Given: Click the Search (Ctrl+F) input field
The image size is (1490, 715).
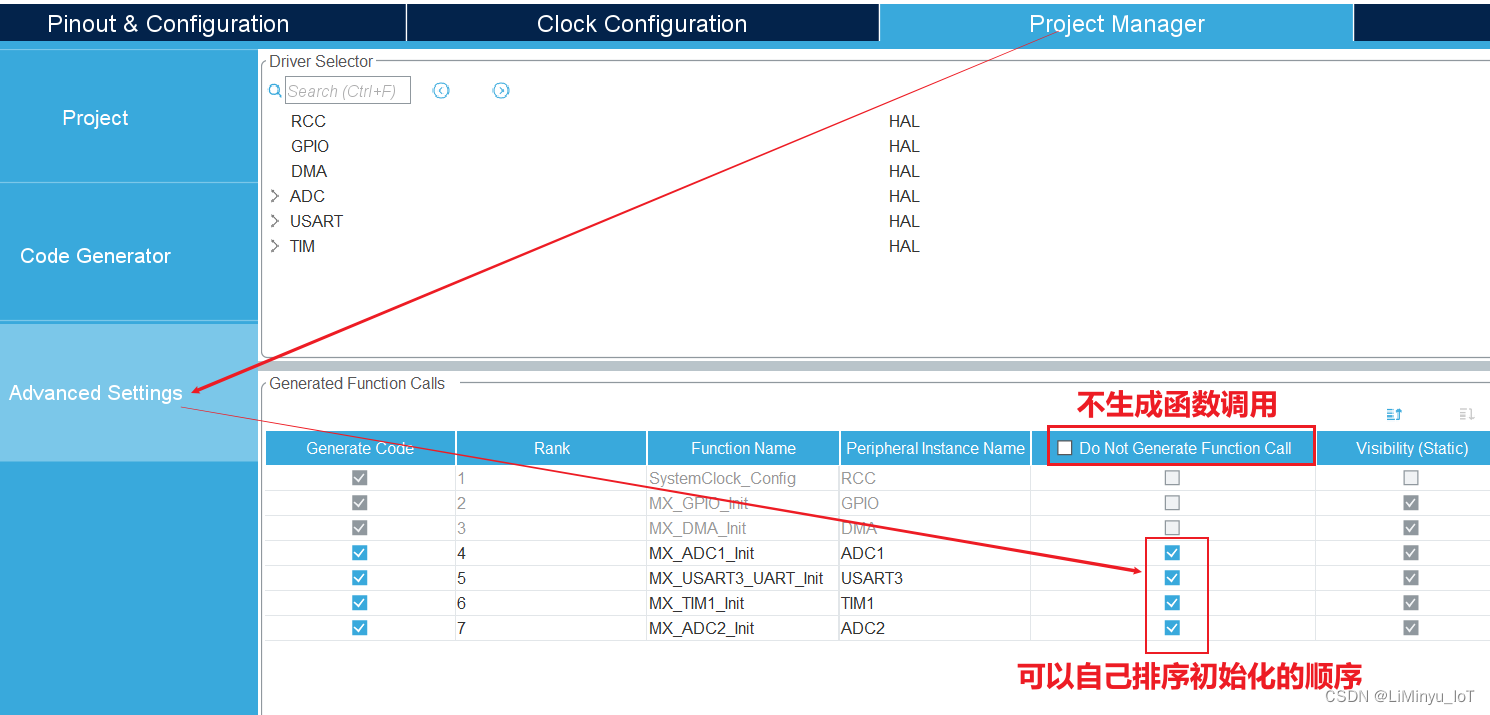Looking at the screenshot, I should (x=348, y=90).
